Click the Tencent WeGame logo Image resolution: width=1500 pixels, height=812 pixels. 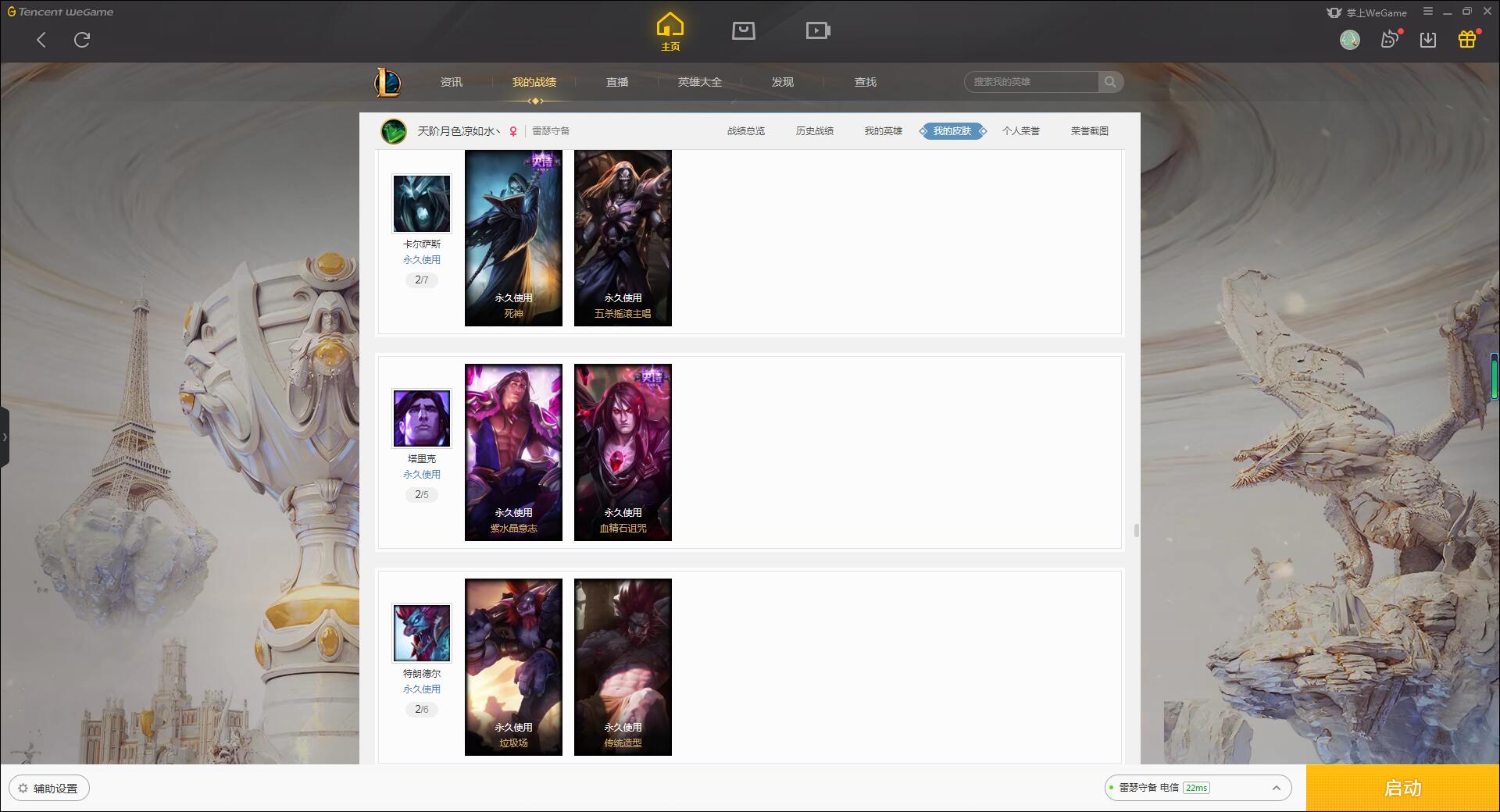pyautogui.click(x=60, y=12)
